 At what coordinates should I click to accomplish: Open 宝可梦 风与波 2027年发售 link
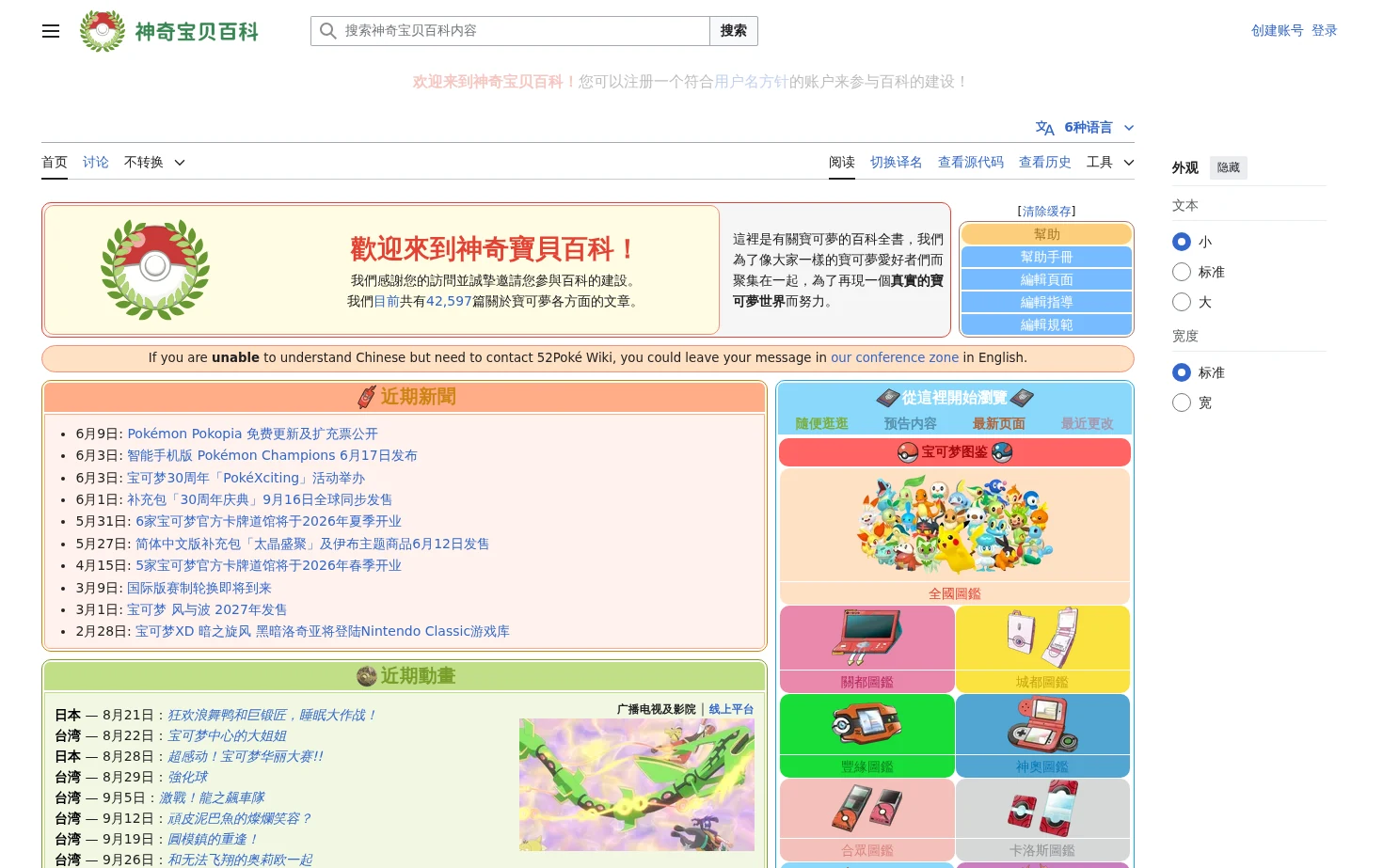click(207, 609)
